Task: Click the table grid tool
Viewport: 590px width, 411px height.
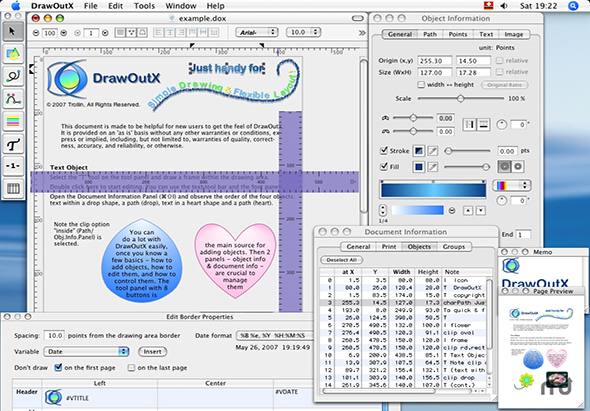Action: coord(13,188)
